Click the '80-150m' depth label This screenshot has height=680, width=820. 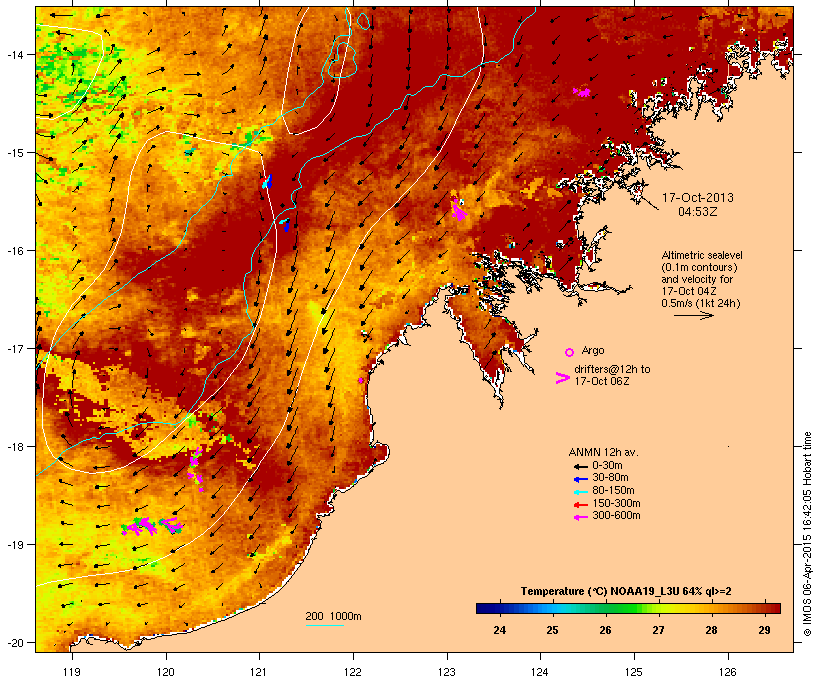click(613, 491)
